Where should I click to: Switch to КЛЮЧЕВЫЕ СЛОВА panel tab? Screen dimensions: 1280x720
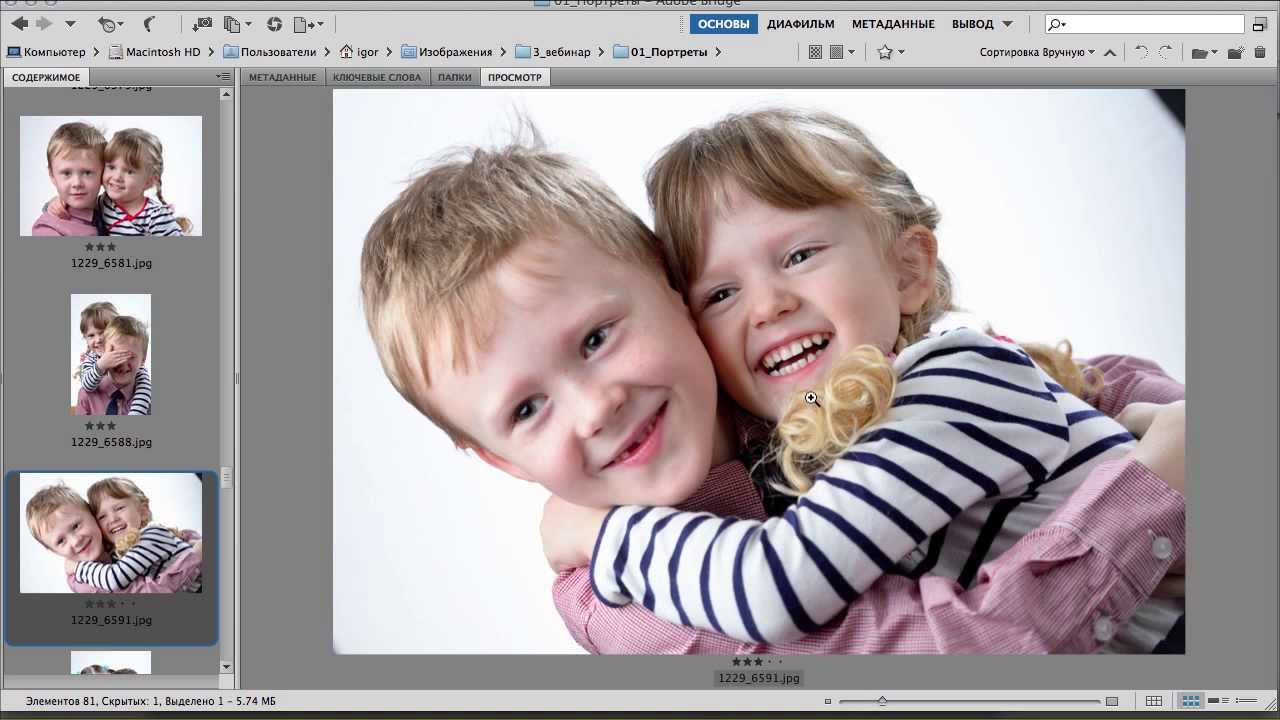click(377, 77)
